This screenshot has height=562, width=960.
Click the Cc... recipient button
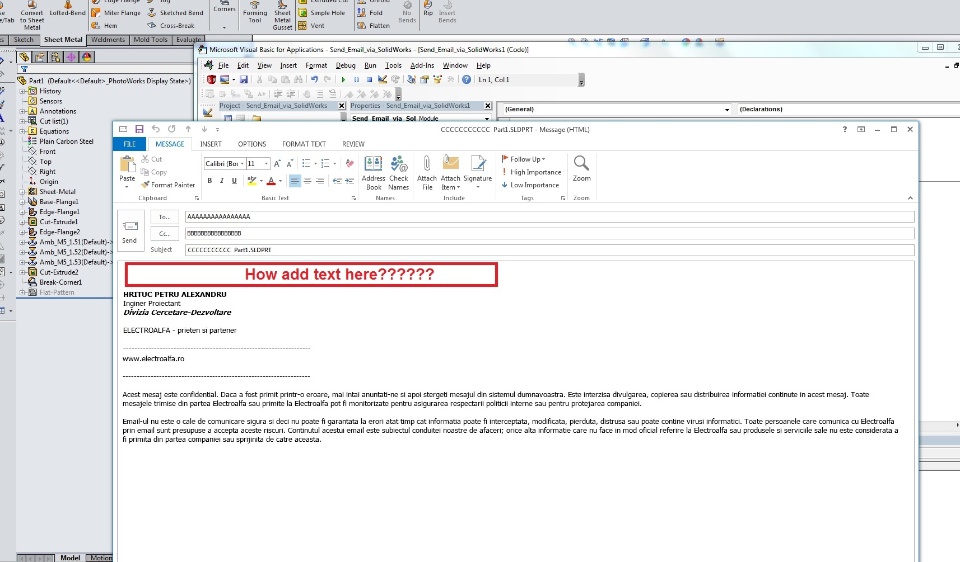(164, 233)
